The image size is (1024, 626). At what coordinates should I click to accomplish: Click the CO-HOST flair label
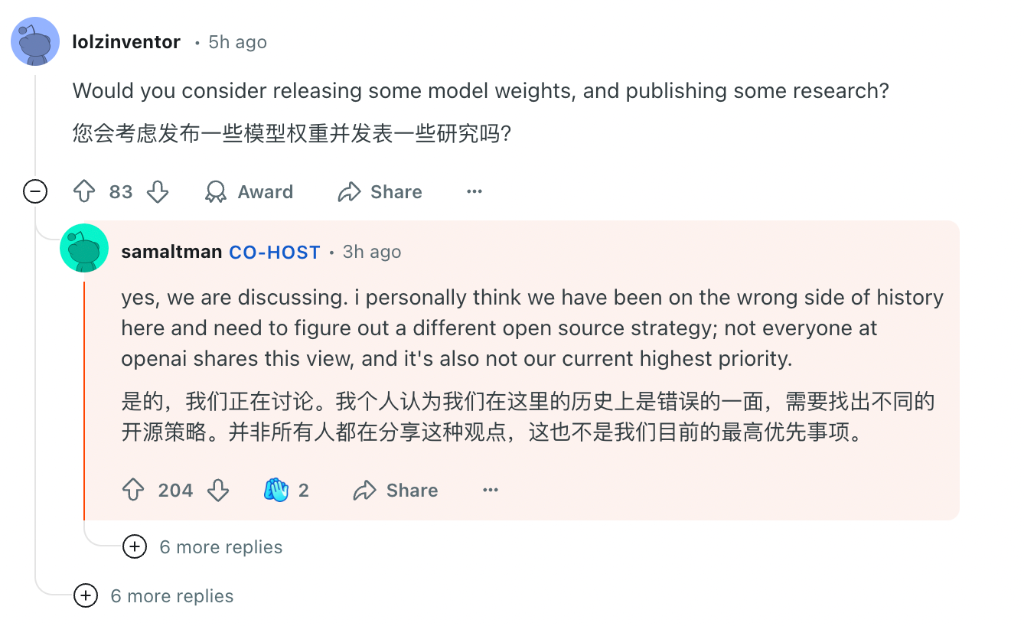tap(274, 251)
